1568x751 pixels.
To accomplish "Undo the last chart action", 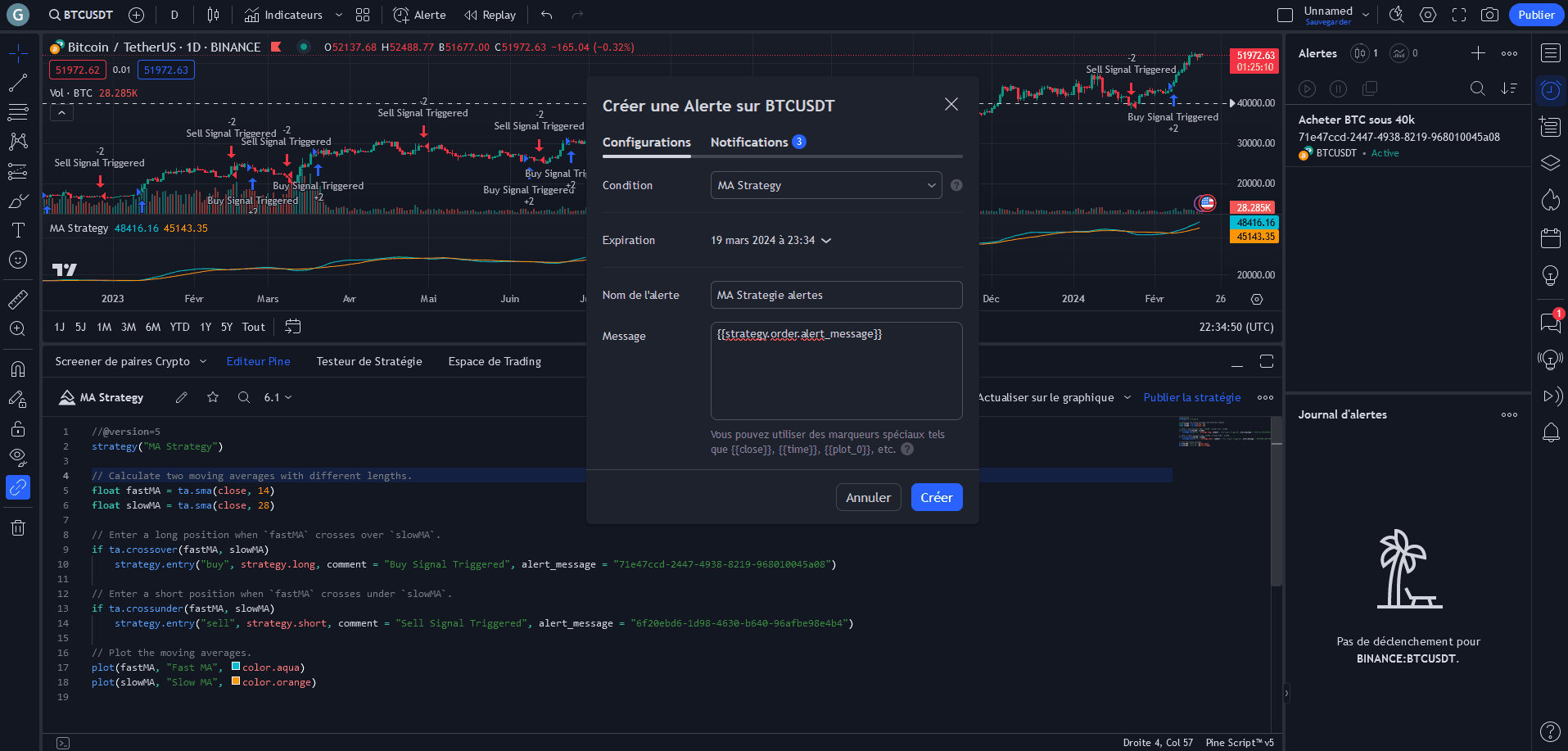I will (547, 15).
